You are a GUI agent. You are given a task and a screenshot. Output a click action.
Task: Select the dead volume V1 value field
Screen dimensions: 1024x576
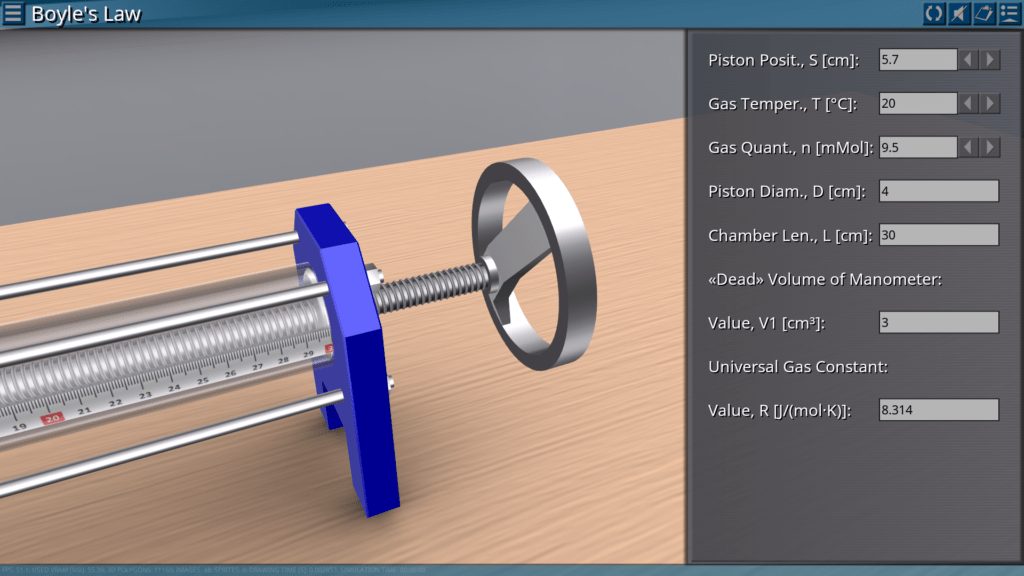pos(938,323)
